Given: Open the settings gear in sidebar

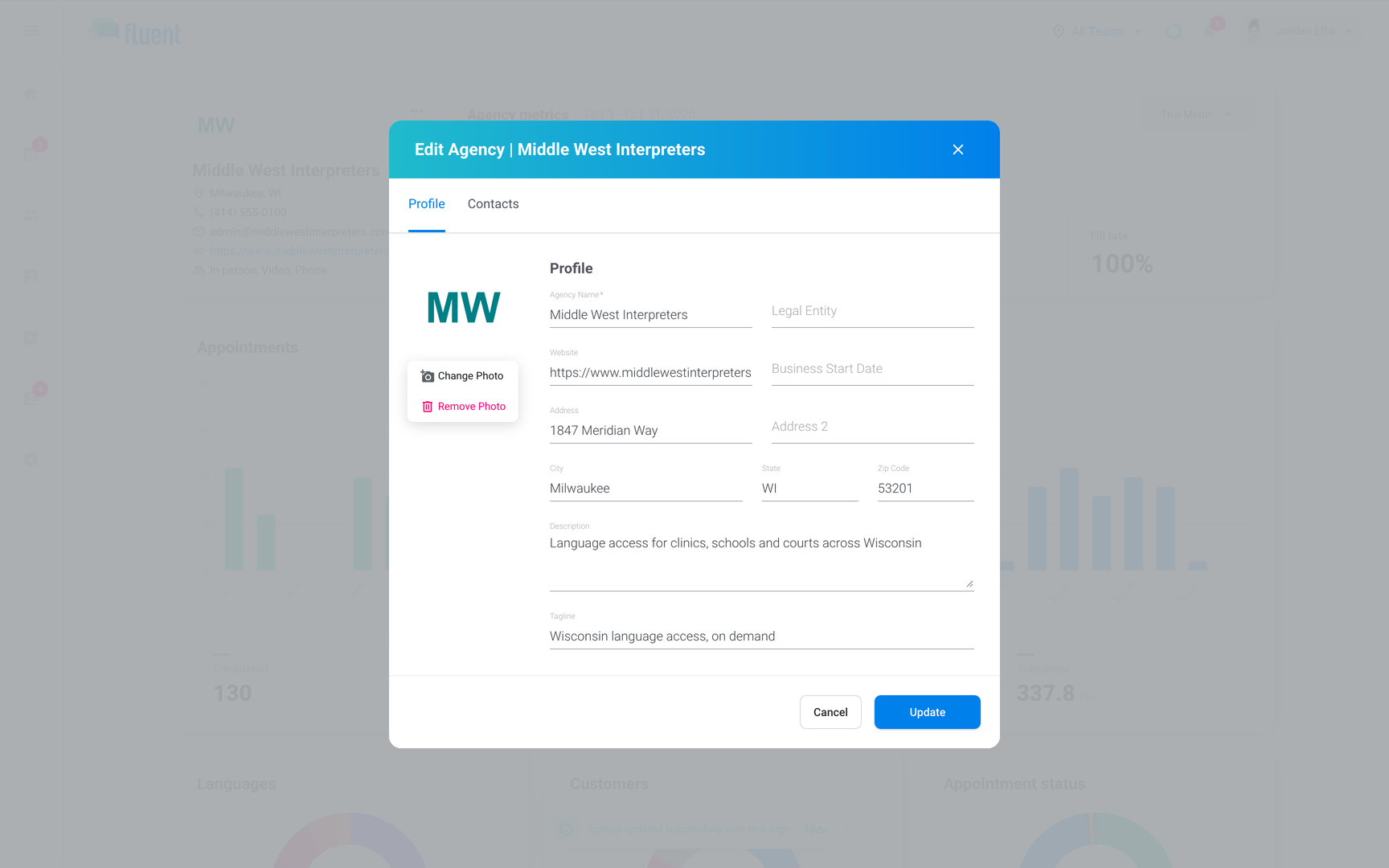Looking at the screenshot, I should (31, 460).
